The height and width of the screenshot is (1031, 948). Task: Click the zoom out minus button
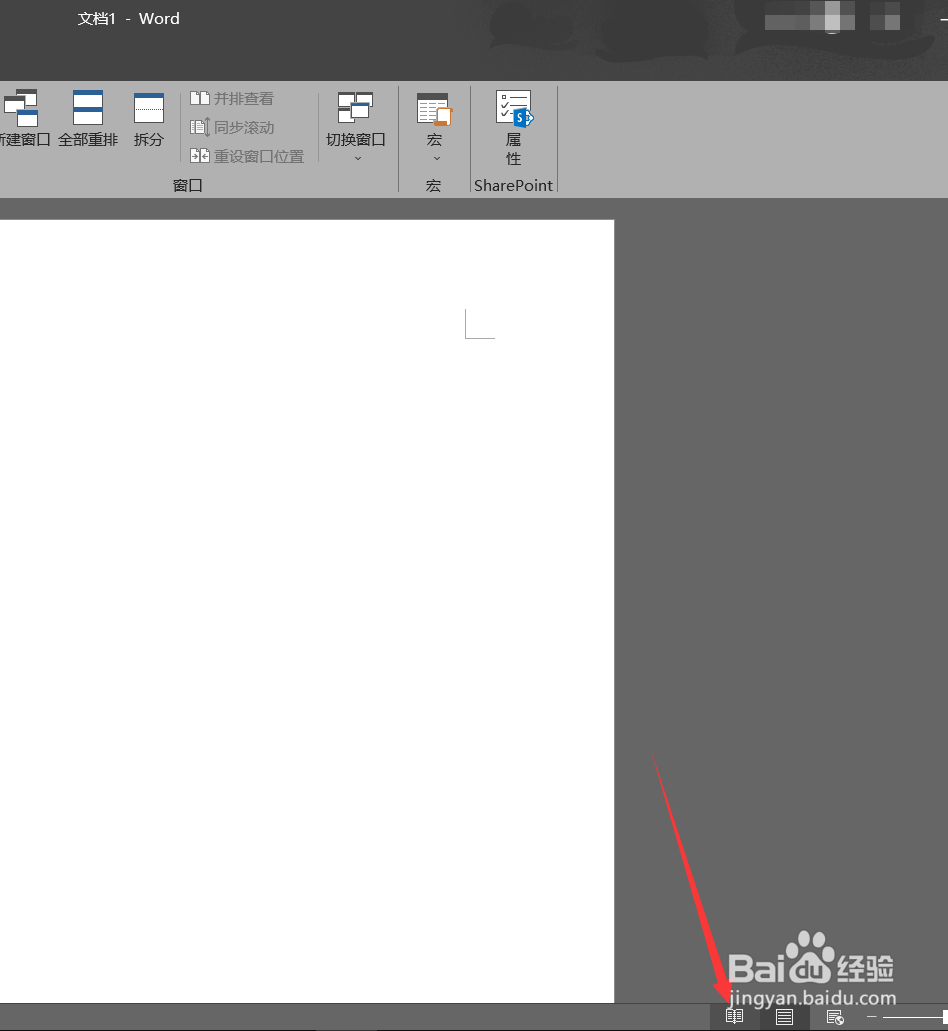[872, 1017]
